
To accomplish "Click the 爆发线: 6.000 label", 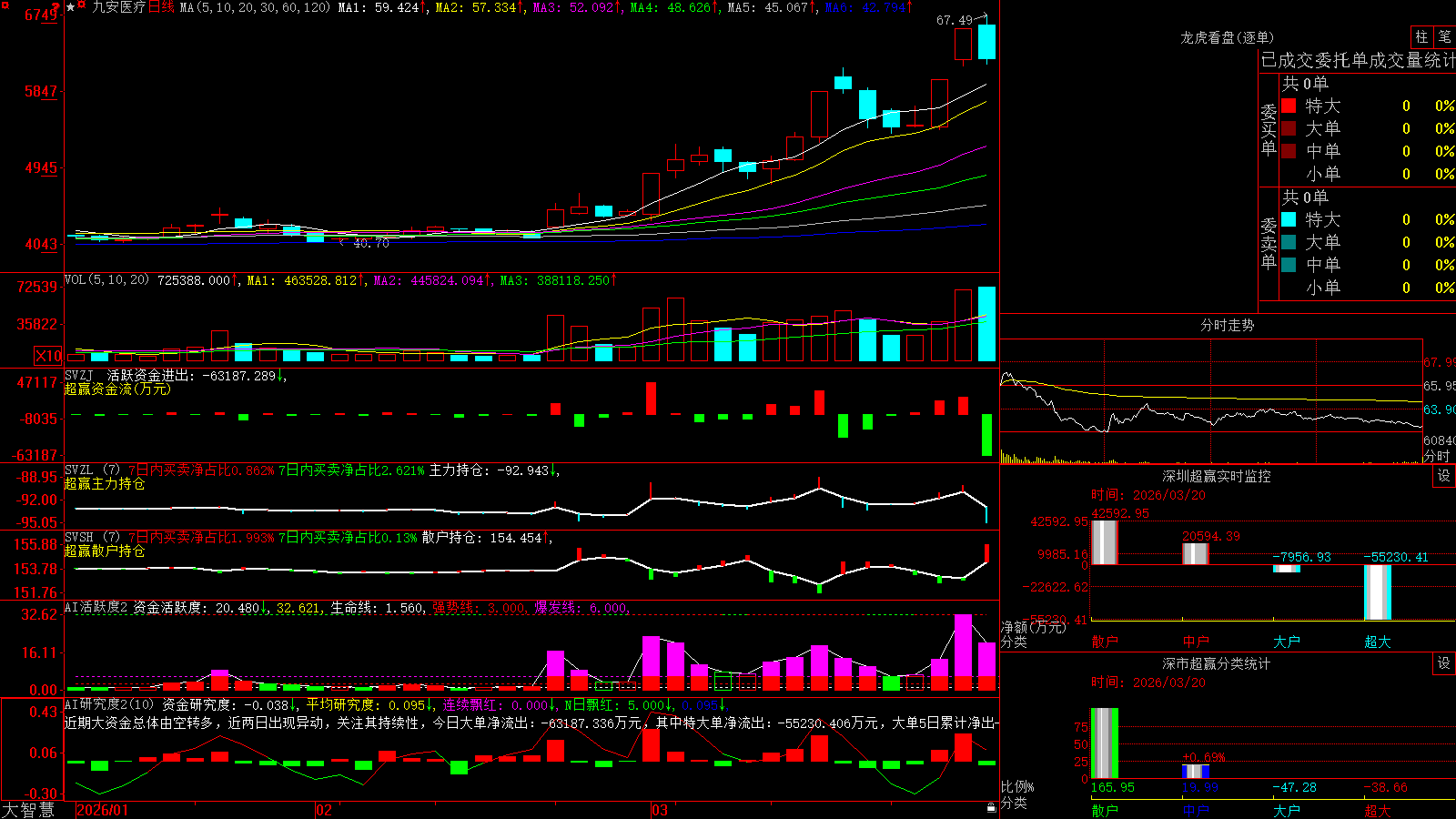I will pyautogui.click(x=581, y=608).
